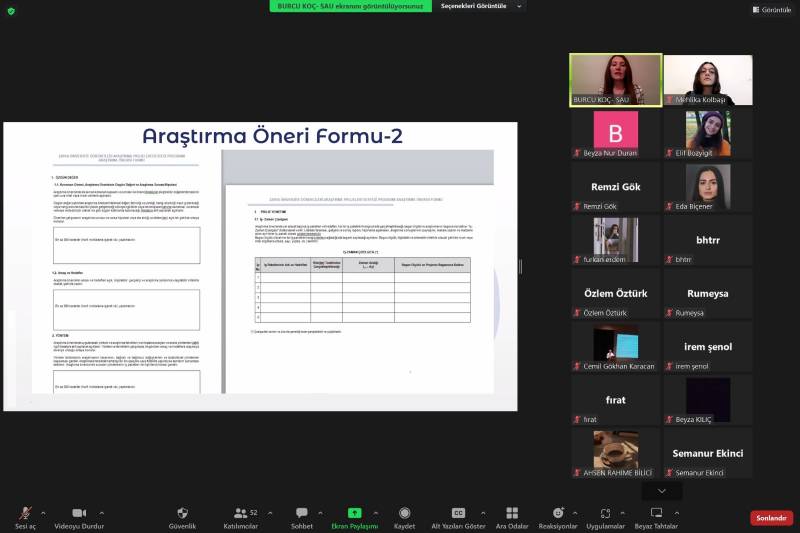The image size is (800, 533).
Task: Open Ara Odalar breakout rooms
Action: (511, 514)
